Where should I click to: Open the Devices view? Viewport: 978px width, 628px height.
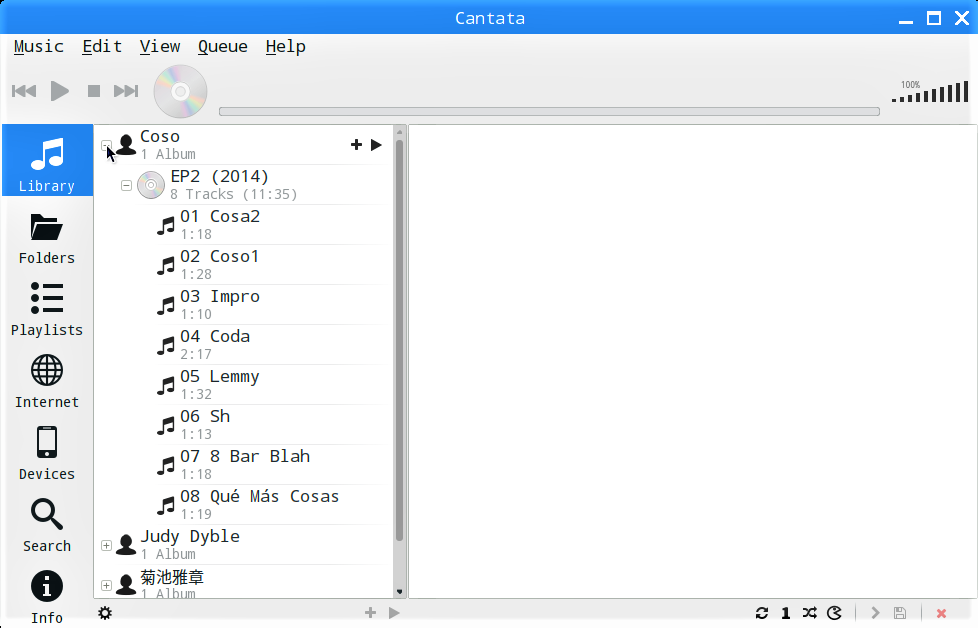click(47, 452)
